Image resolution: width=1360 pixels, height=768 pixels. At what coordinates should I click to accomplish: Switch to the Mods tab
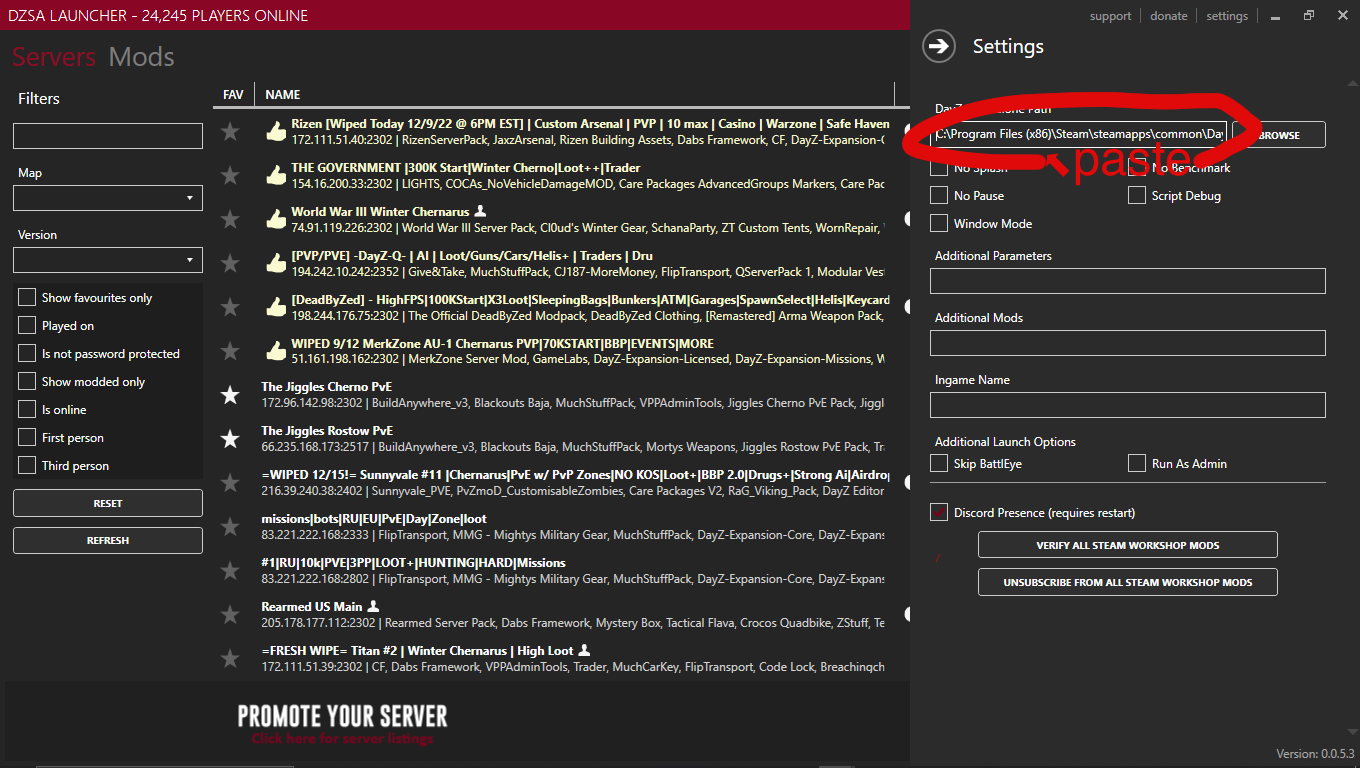(x=142, y=57)
